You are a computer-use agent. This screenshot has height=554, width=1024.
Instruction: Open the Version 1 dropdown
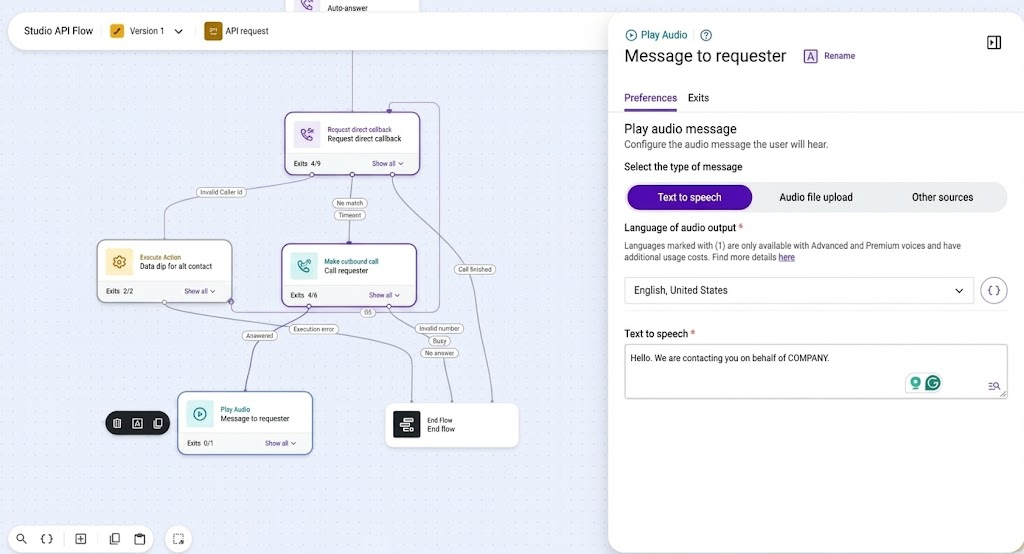coord(178,31)
